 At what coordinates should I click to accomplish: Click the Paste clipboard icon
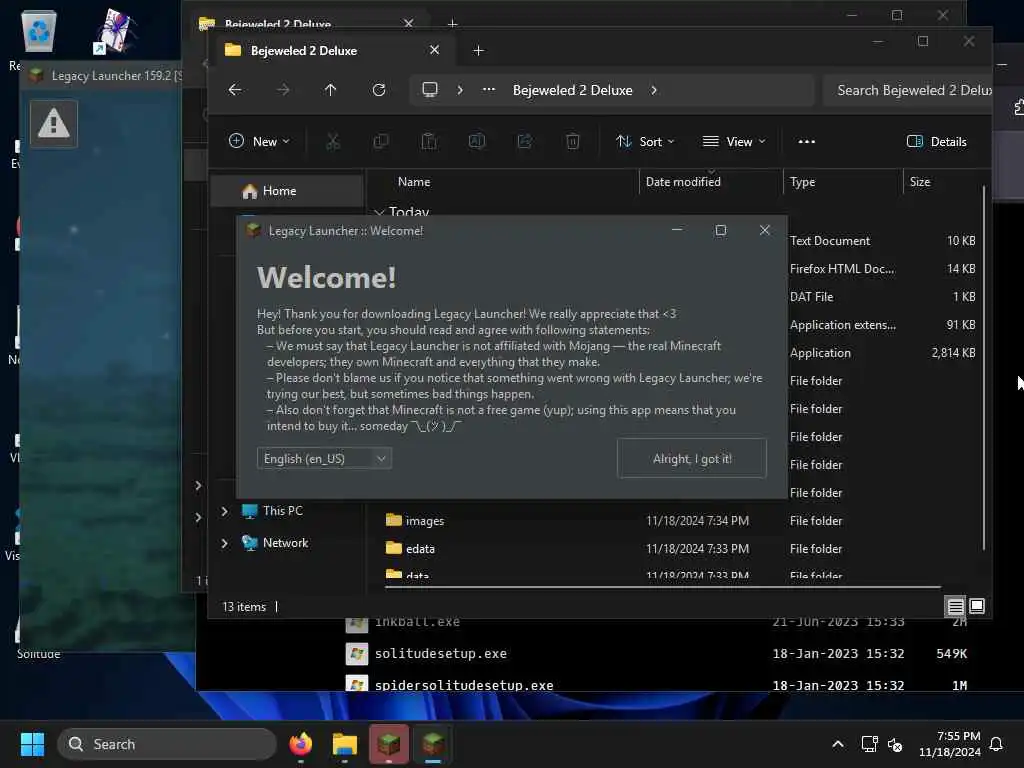[429, 141]
